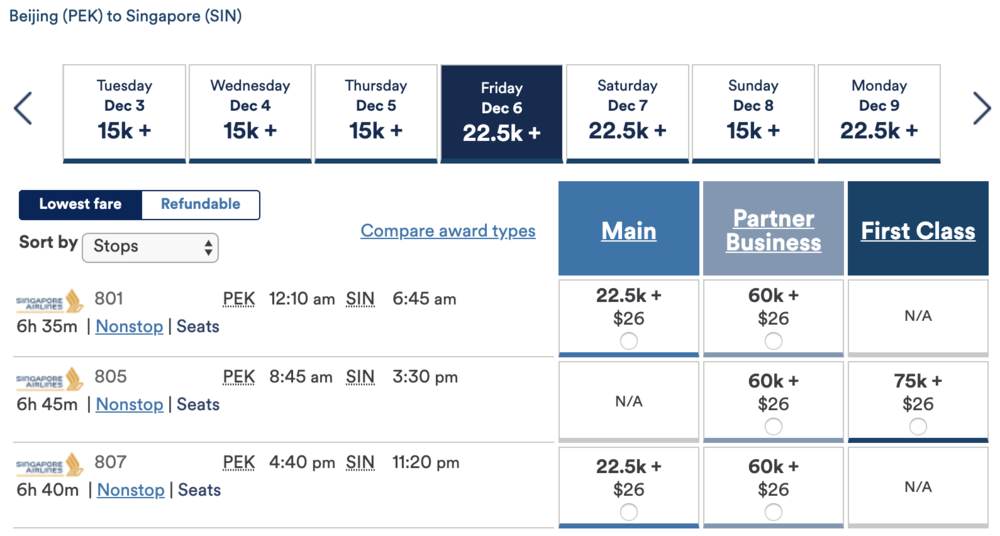
Task: Click the Partner Business column header
Action: click(x=773, y=230)
